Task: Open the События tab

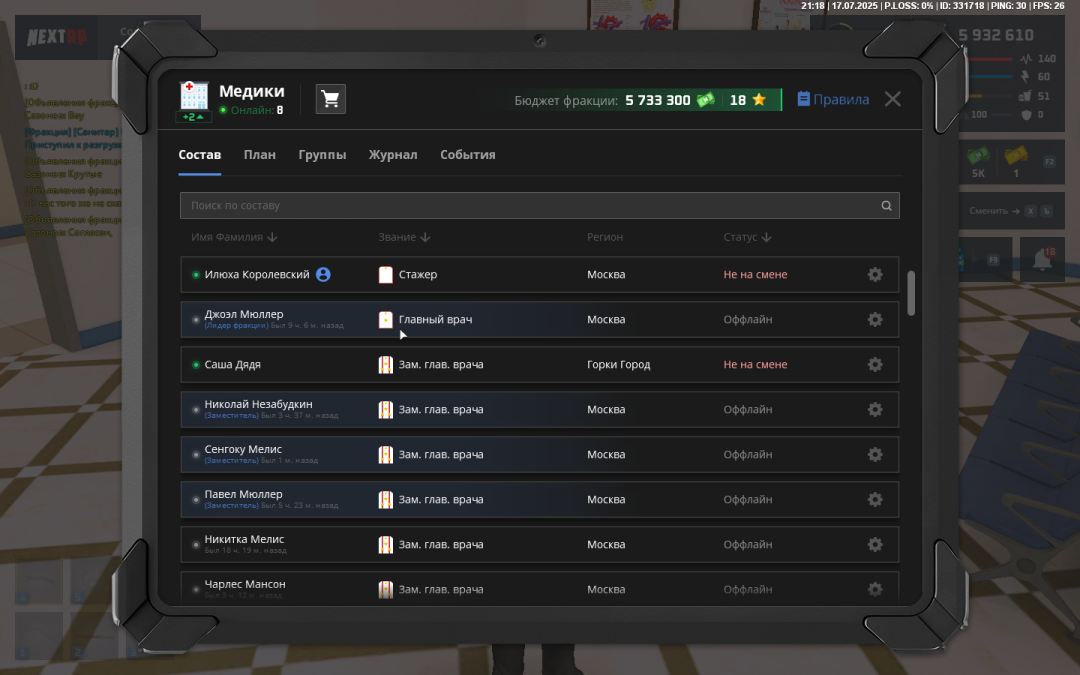Action: coord(468,155)
